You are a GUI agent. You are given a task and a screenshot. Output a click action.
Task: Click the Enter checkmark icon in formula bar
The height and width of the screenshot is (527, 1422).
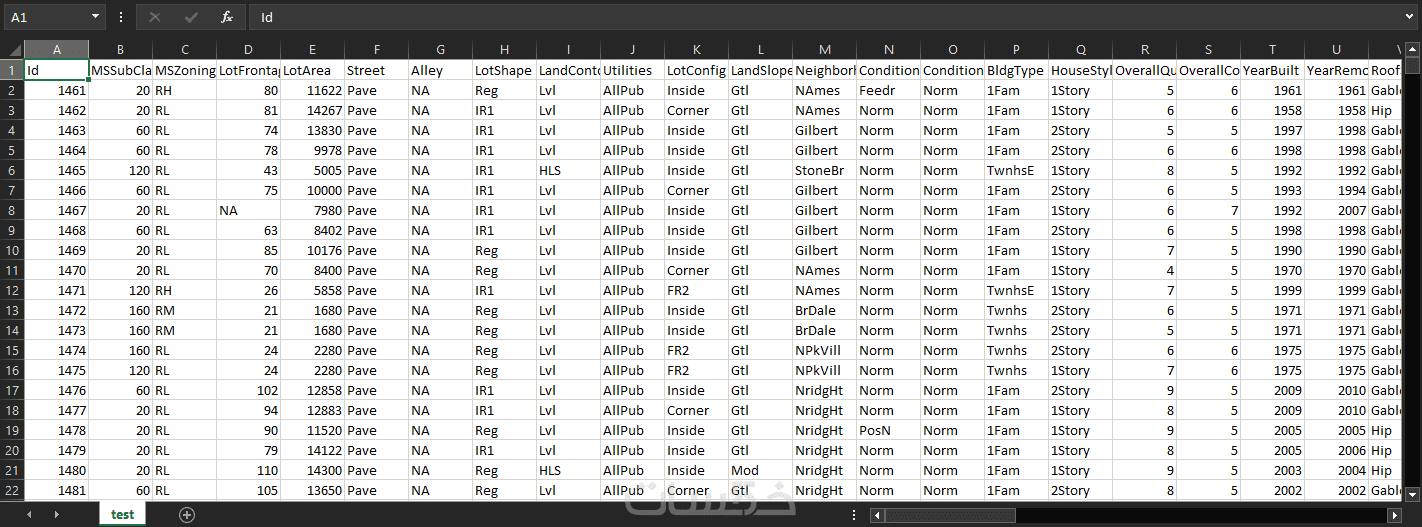click(191, 17)
